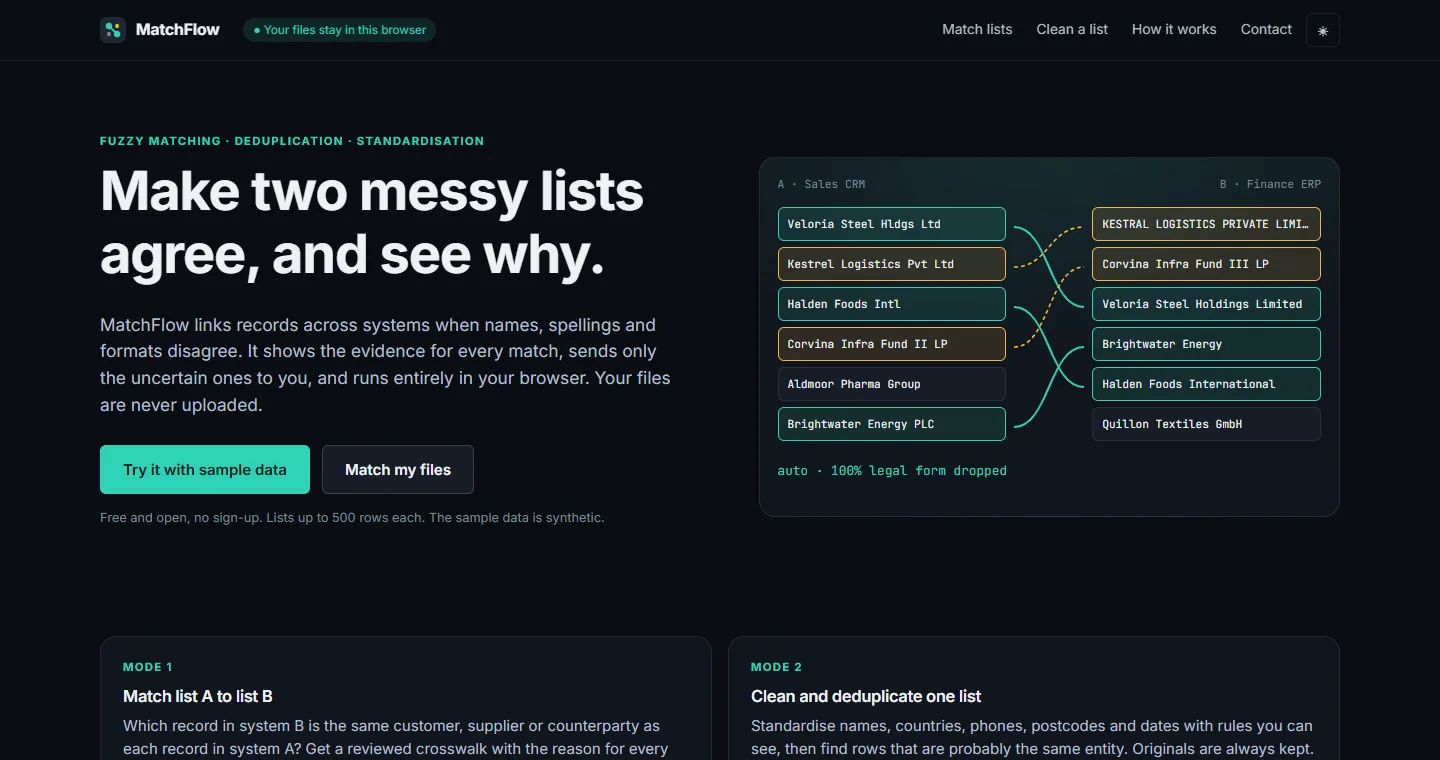Open the Match lists nav item
This screenshot has height=760, width=1440.
point(977,30)
